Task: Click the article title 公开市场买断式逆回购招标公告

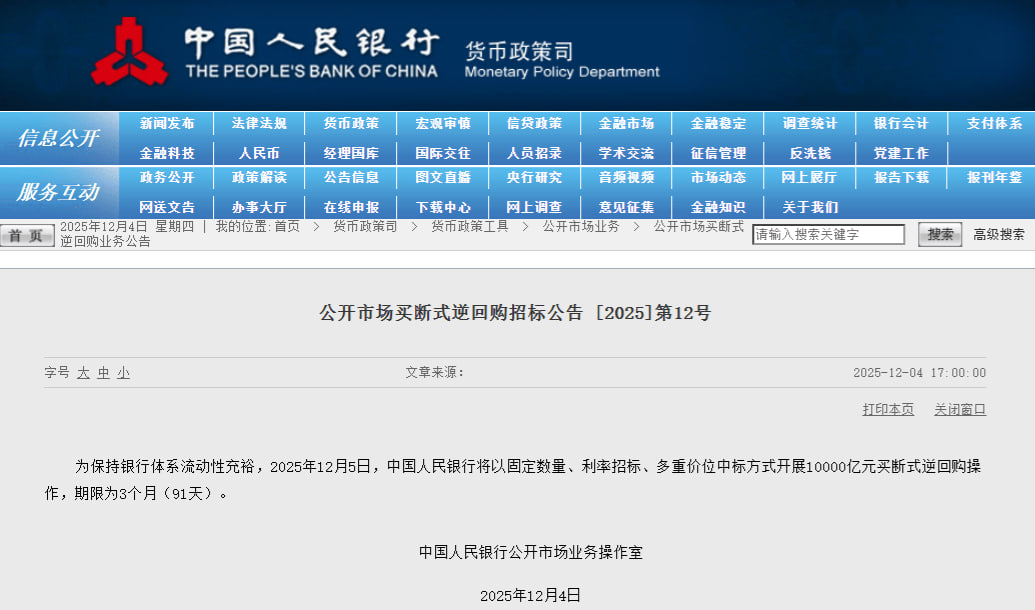Action: click(x=515, y=312)
